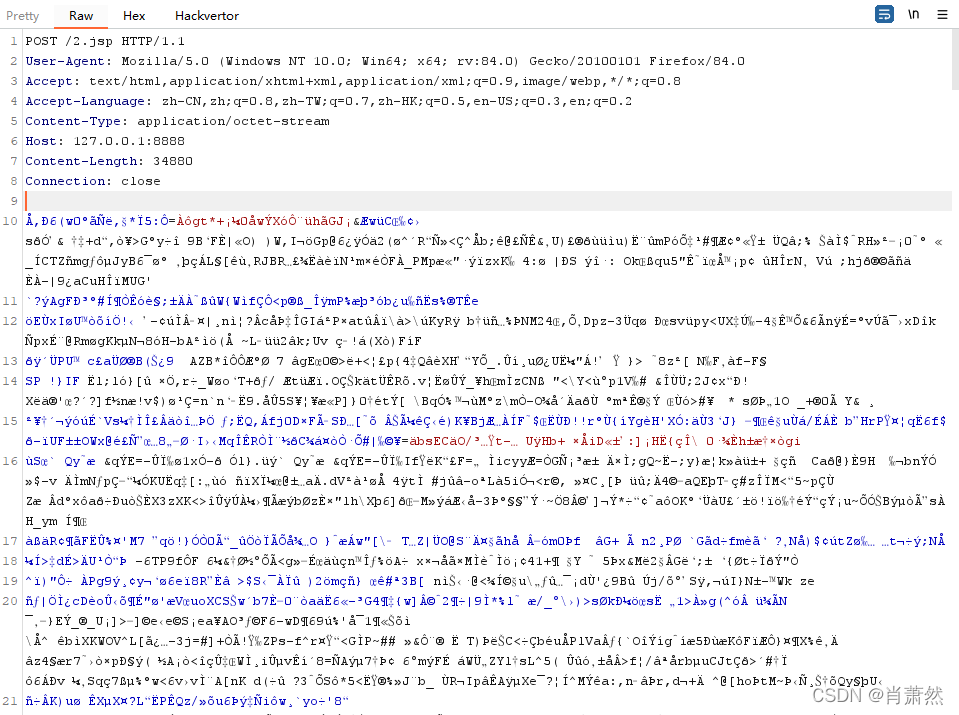Place cursor on empty line 9
The height and width of the screenshot is (715, 959).
[x=488, y=201]
